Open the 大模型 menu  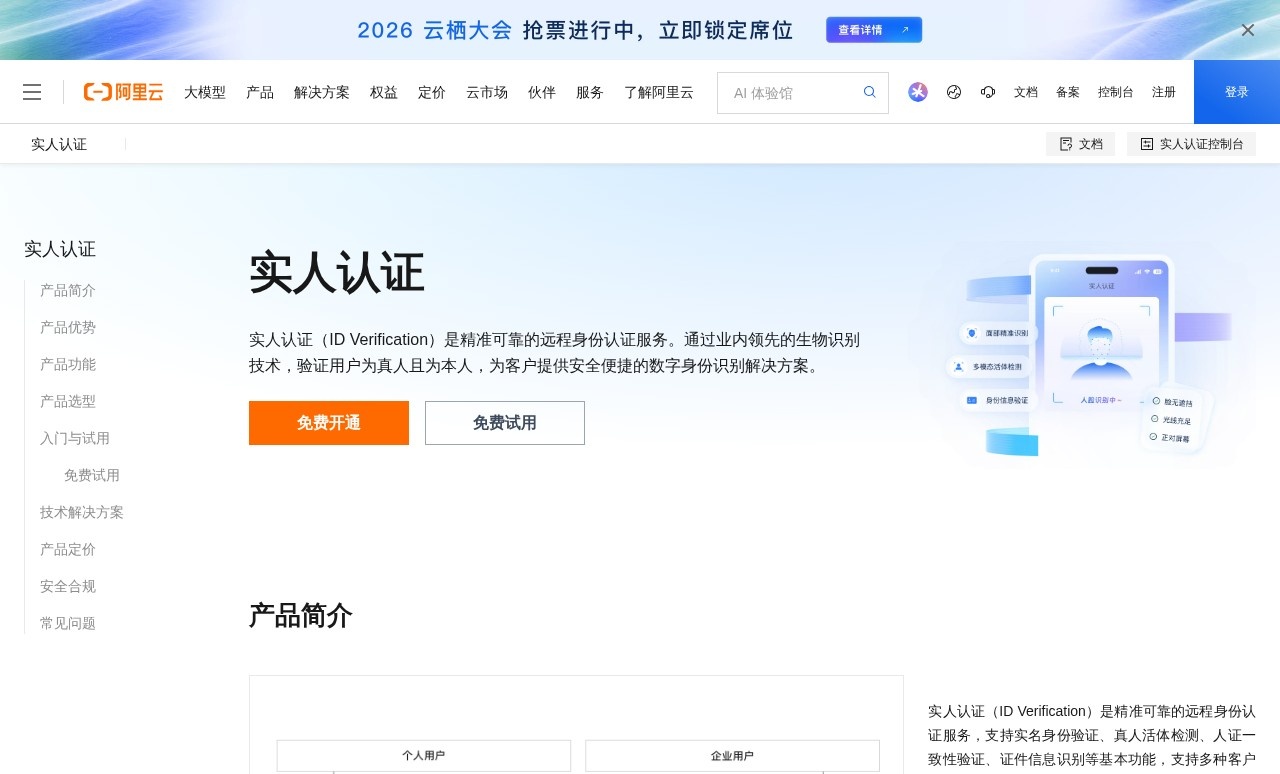[x=205, y=92]
